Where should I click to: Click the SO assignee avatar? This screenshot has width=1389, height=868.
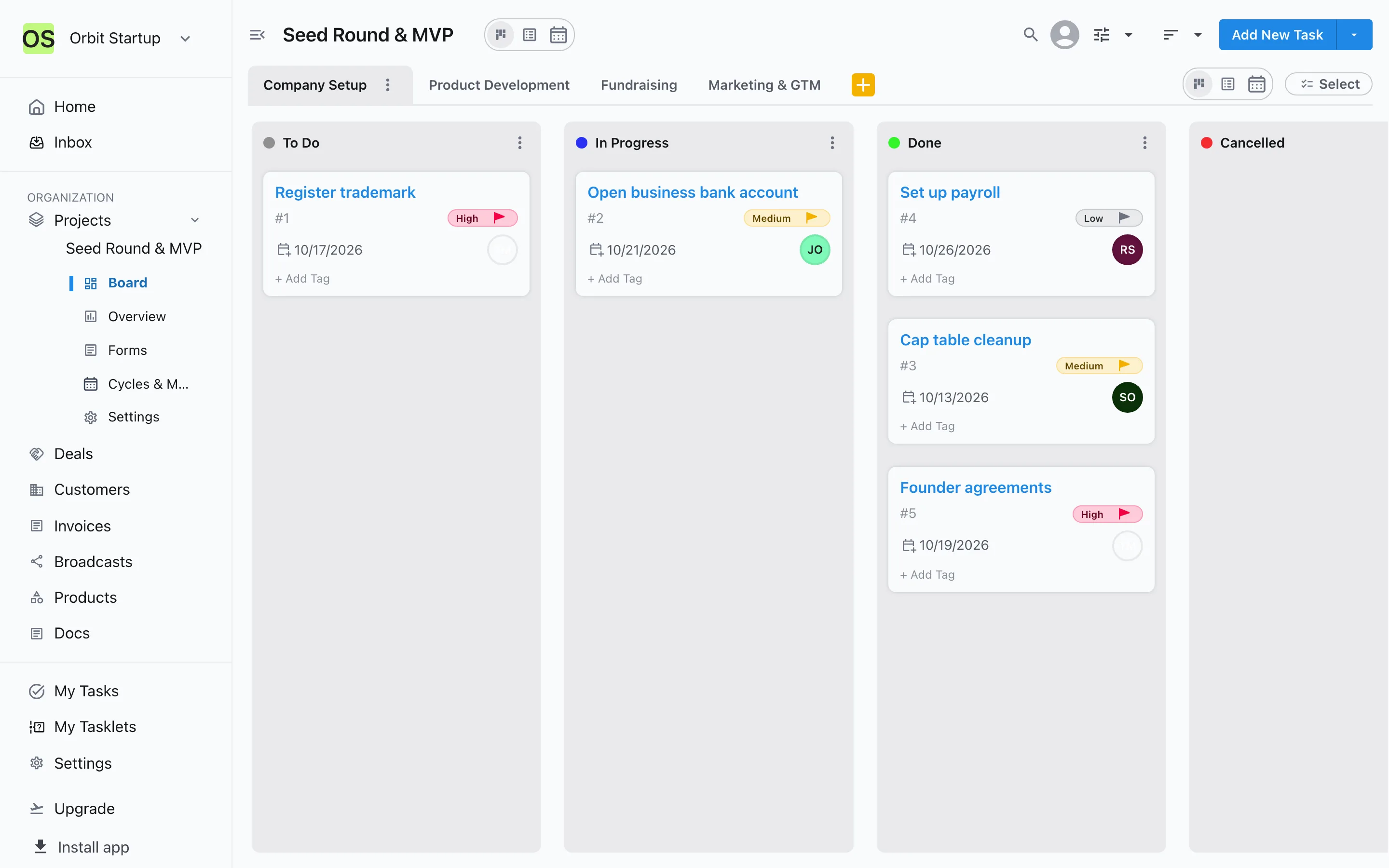tap(1127, 397)
